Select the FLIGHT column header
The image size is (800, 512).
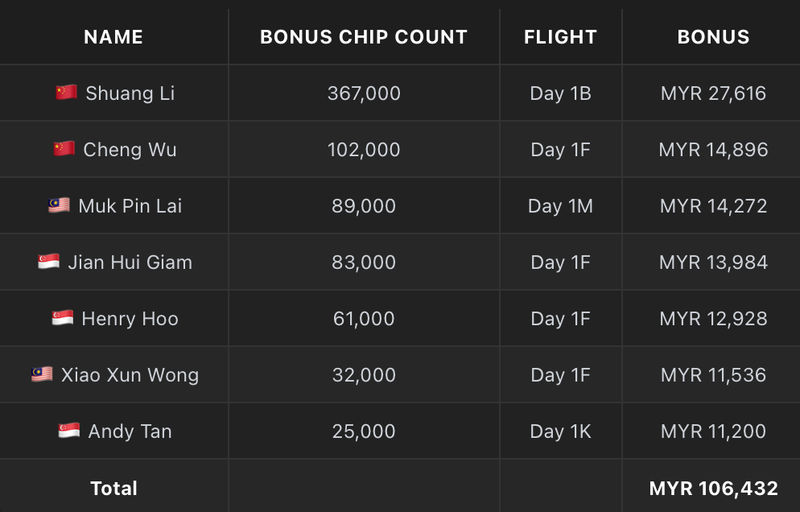[560, 37]
